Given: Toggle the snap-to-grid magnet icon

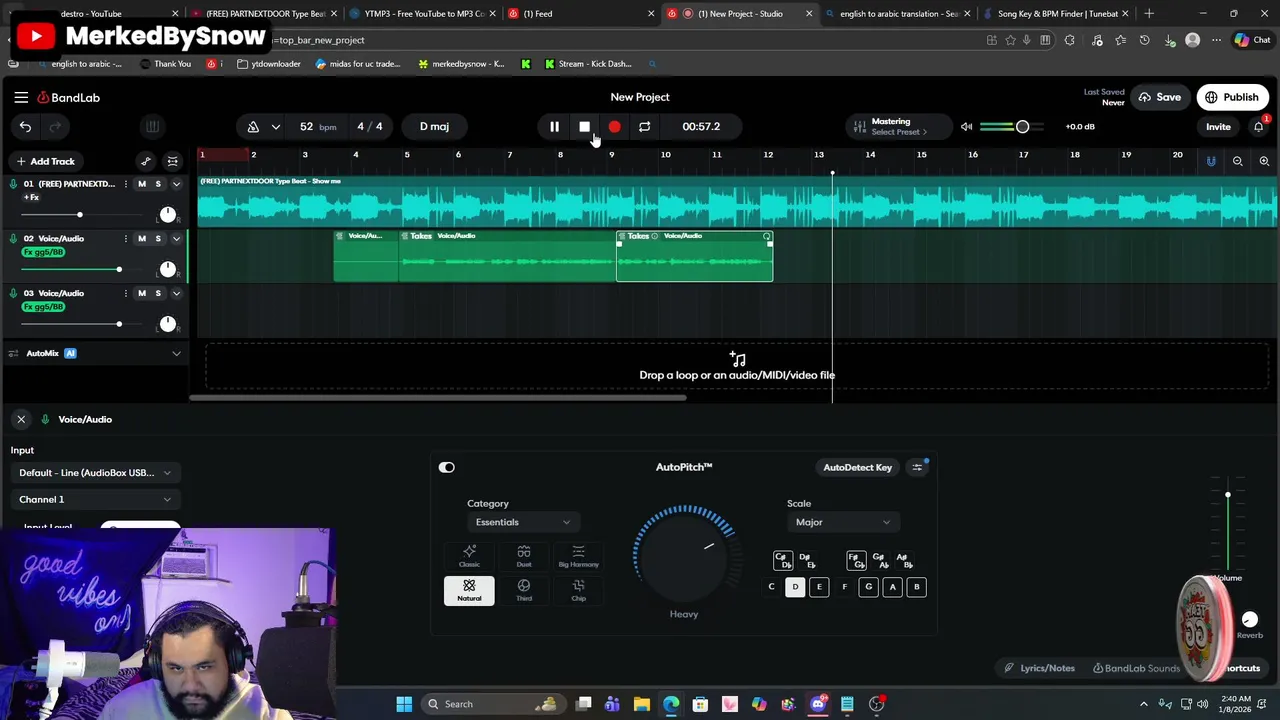Looking at the screenshot, I should click(1211, 161).
